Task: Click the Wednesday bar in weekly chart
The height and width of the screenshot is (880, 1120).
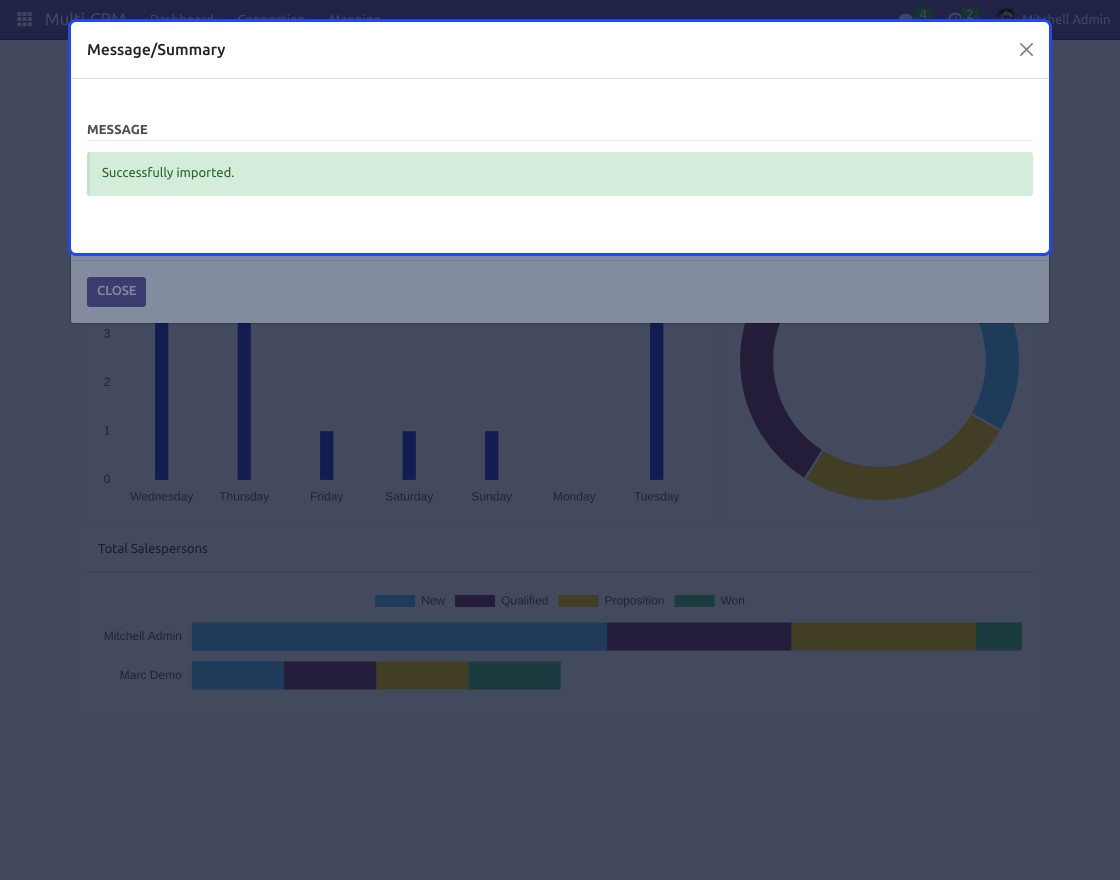Action: [x=161, y=401]
